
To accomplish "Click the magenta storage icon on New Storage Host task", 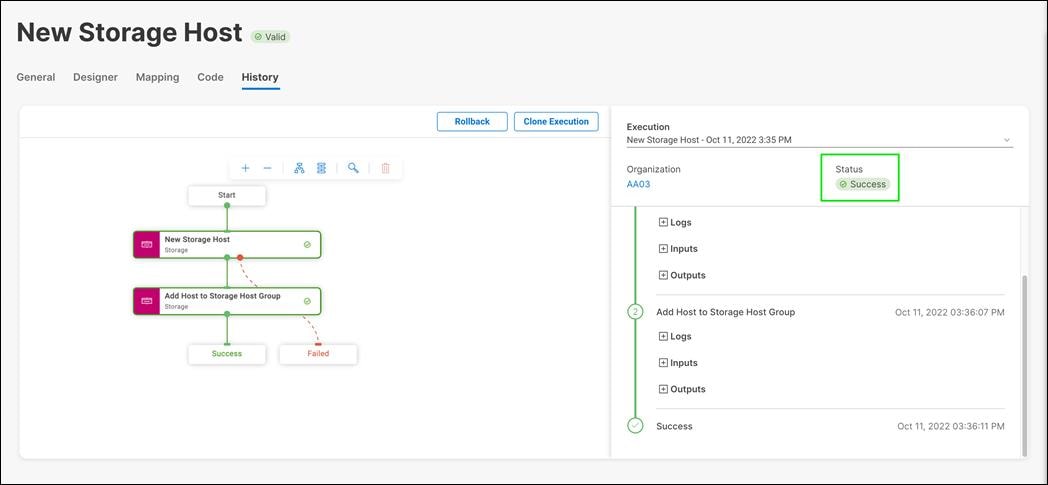I will [146, 245].
